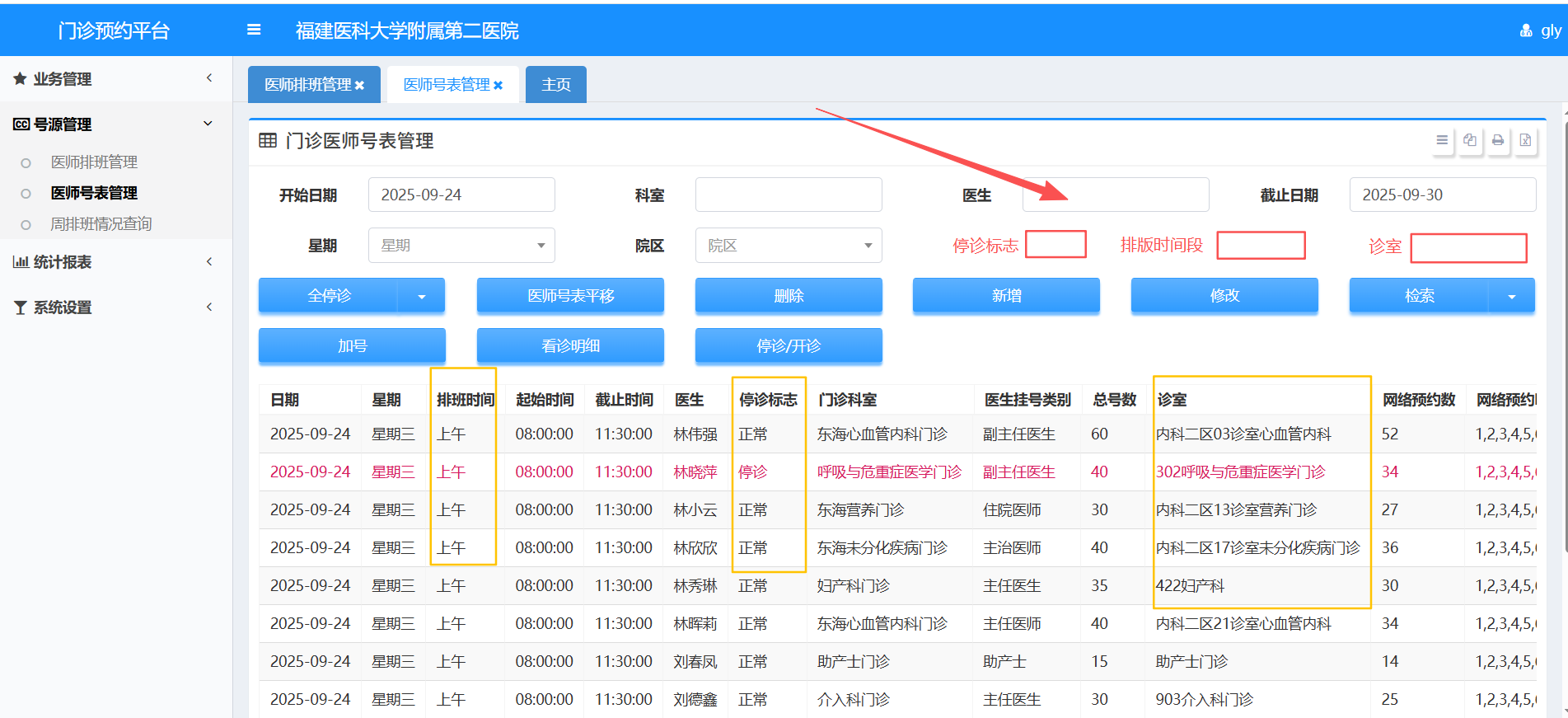Image resolution: width=1568 pixels, height=718 pixels.
Task: Click the 修改 button
Action: click(1224, 296)
